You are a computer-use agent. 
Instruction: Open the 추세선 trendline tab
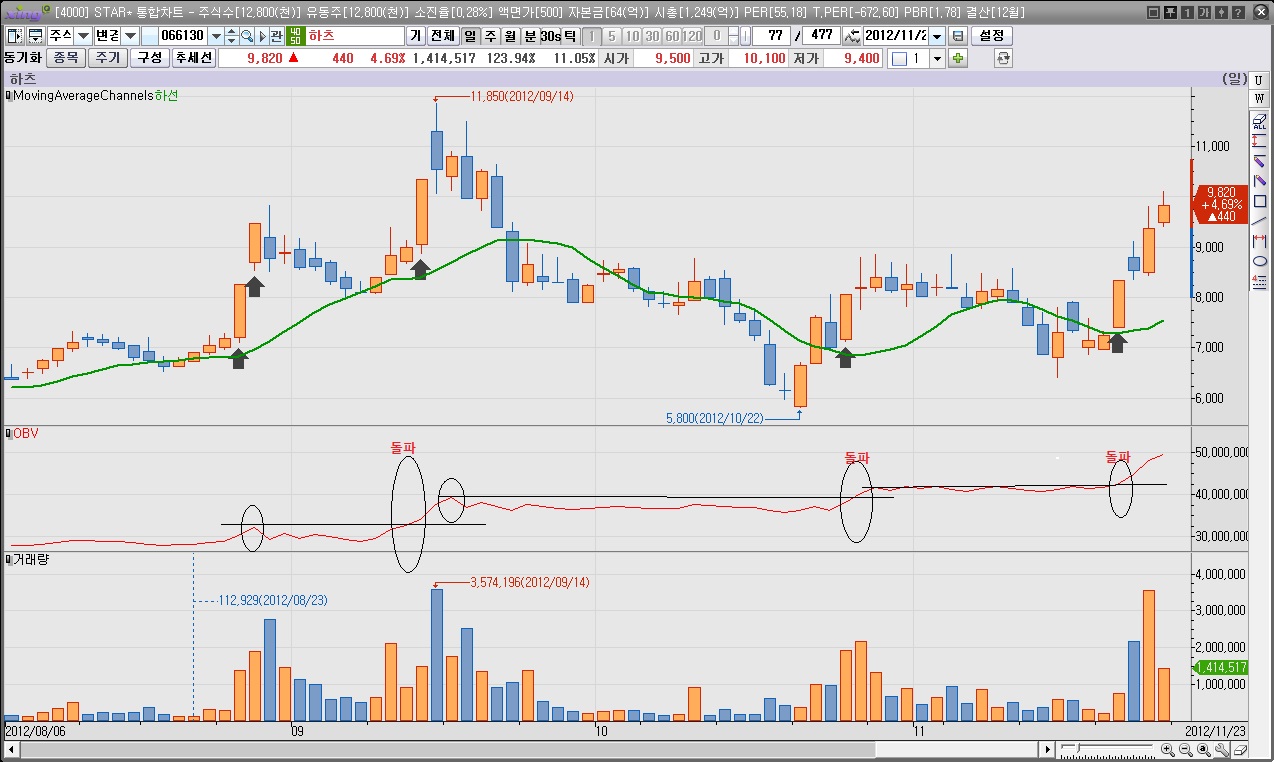(x=193, y=58)
